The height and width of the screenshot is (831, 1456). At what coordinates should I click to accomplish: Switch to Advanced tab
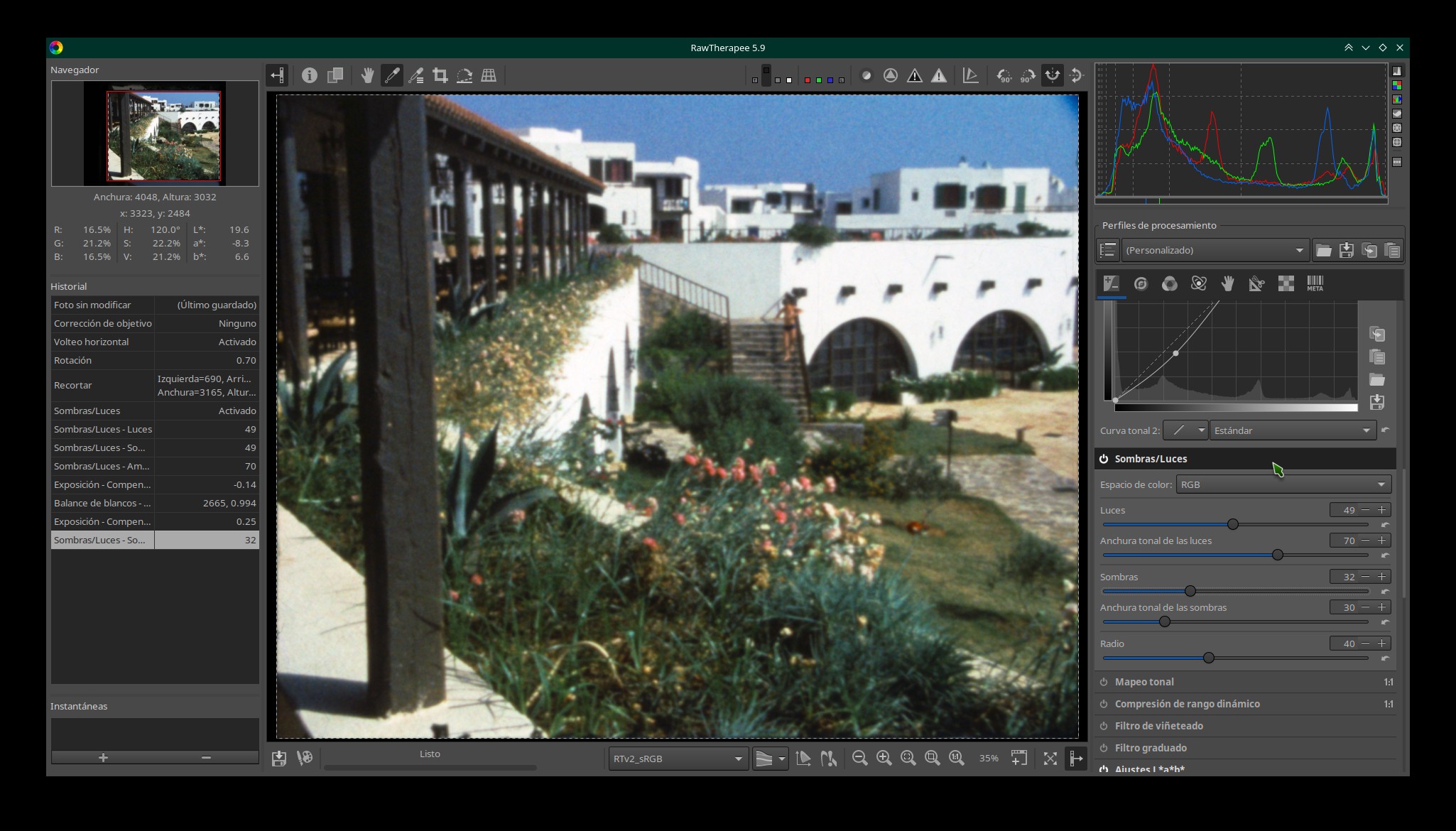[x=1199, y=283]
